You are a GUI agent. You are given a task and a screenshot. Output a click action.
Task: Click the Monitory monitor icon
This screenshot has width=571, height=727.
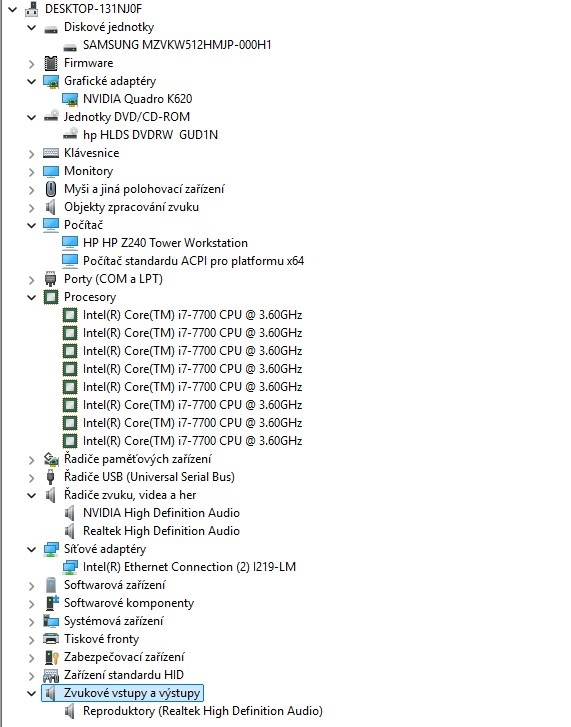tap(51, 171)
